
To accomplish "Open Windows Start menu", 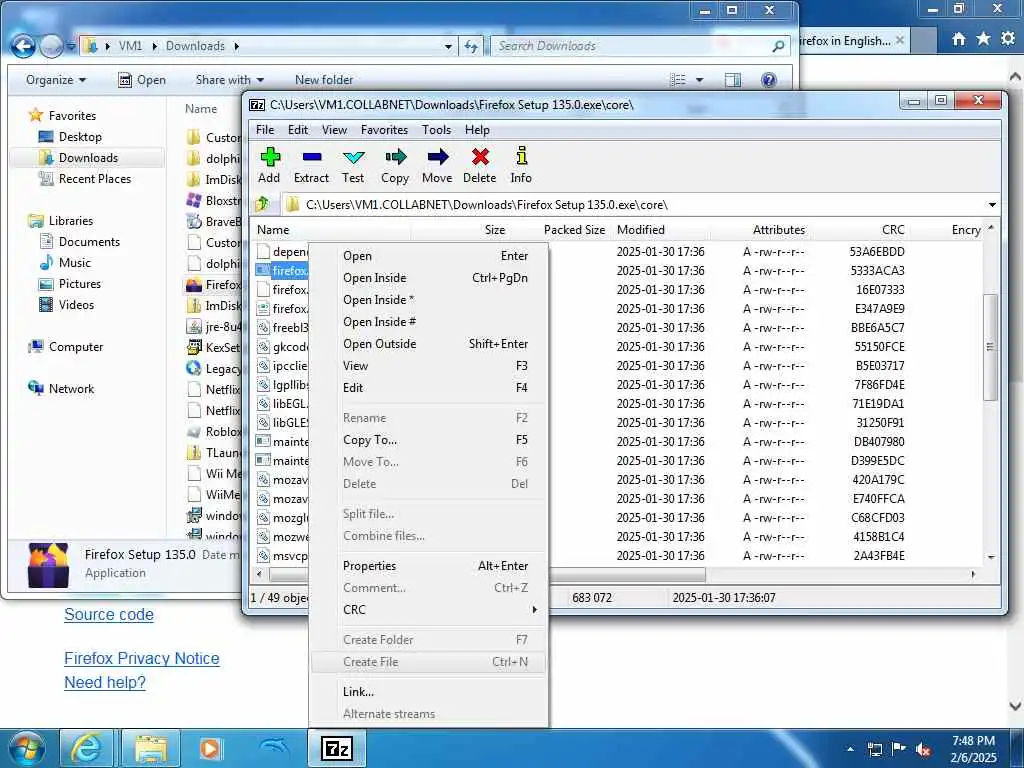I will [x=26, y=748].
